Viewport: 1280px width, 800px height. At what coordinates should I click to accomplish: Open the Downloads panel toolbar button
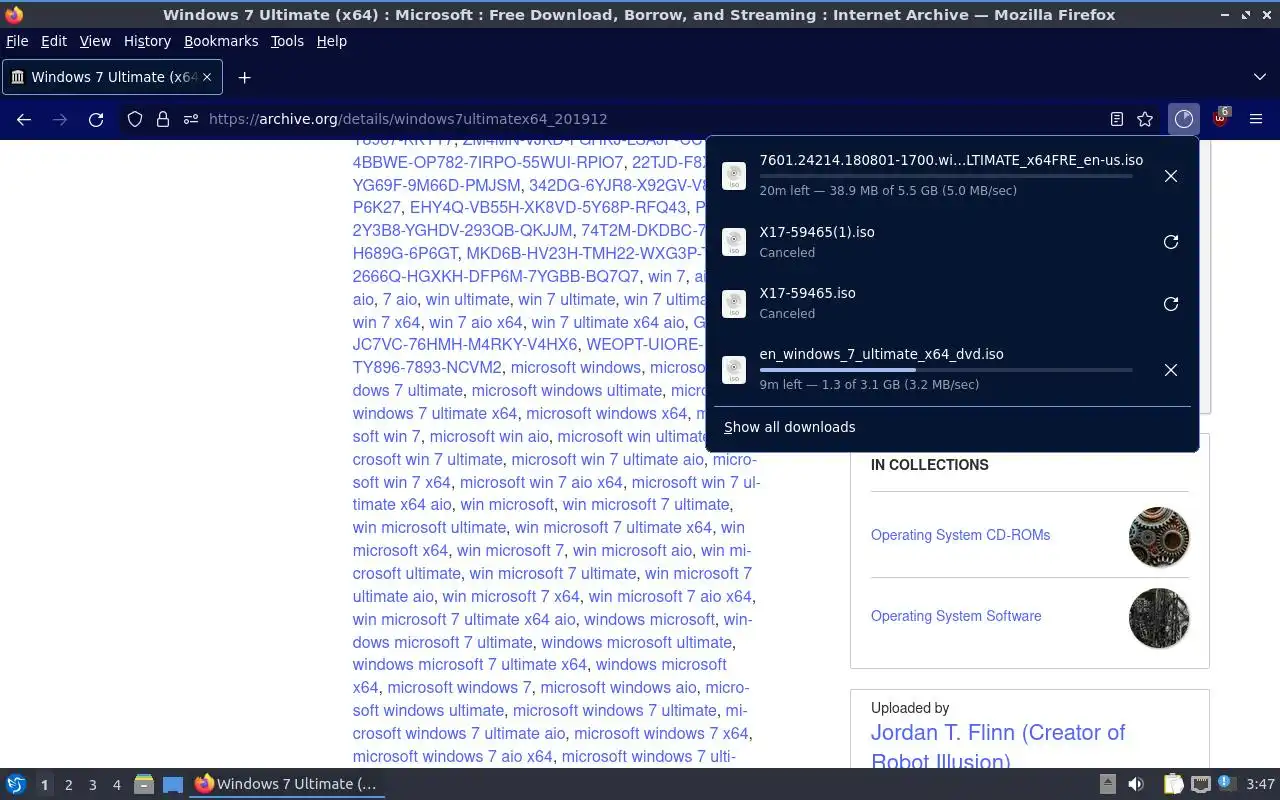1184,119
